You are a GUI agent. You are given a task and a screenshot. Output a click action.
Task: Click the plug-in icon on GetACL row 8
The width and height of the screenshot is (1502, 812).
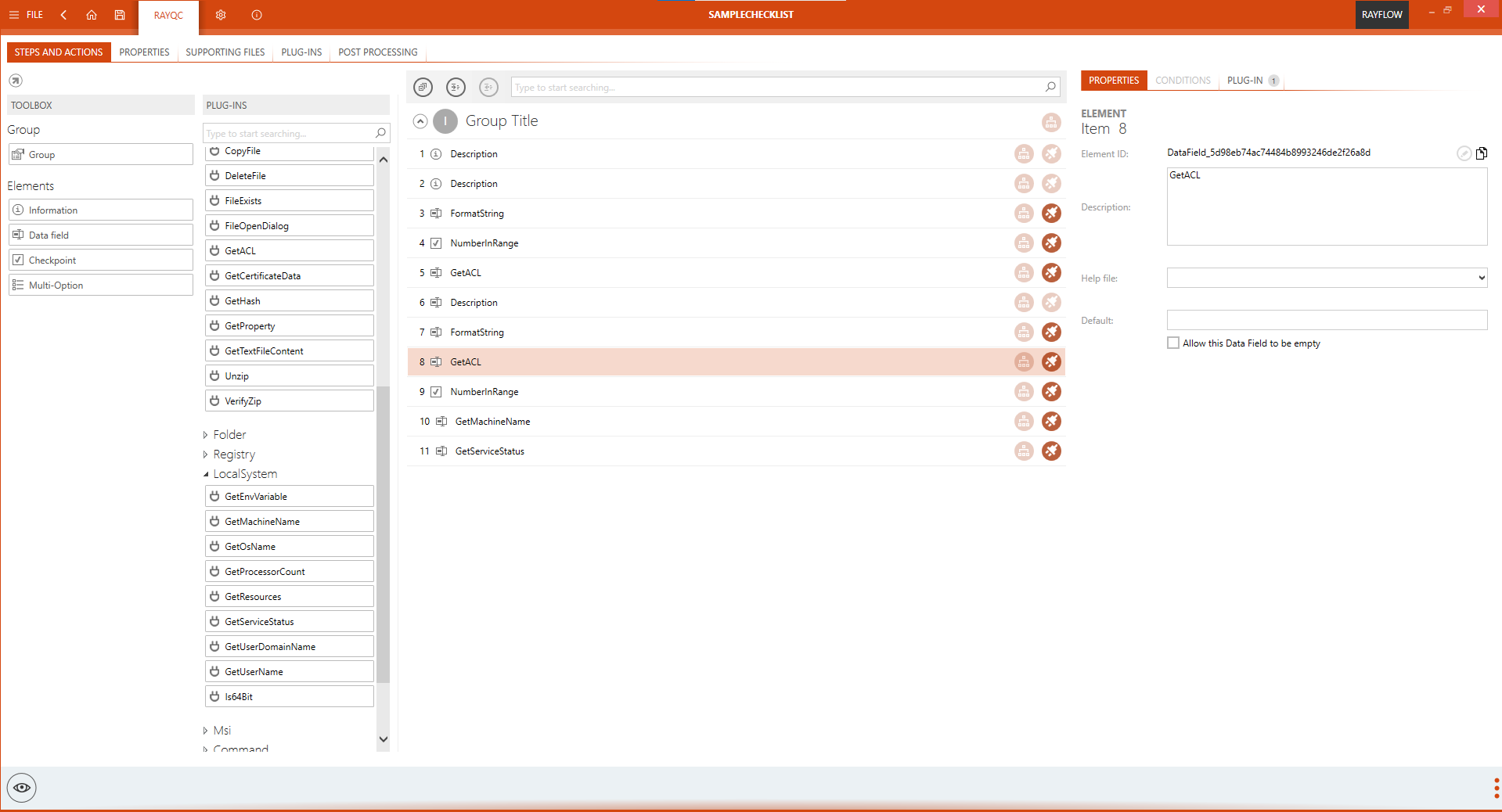(x=1051, y=362)
